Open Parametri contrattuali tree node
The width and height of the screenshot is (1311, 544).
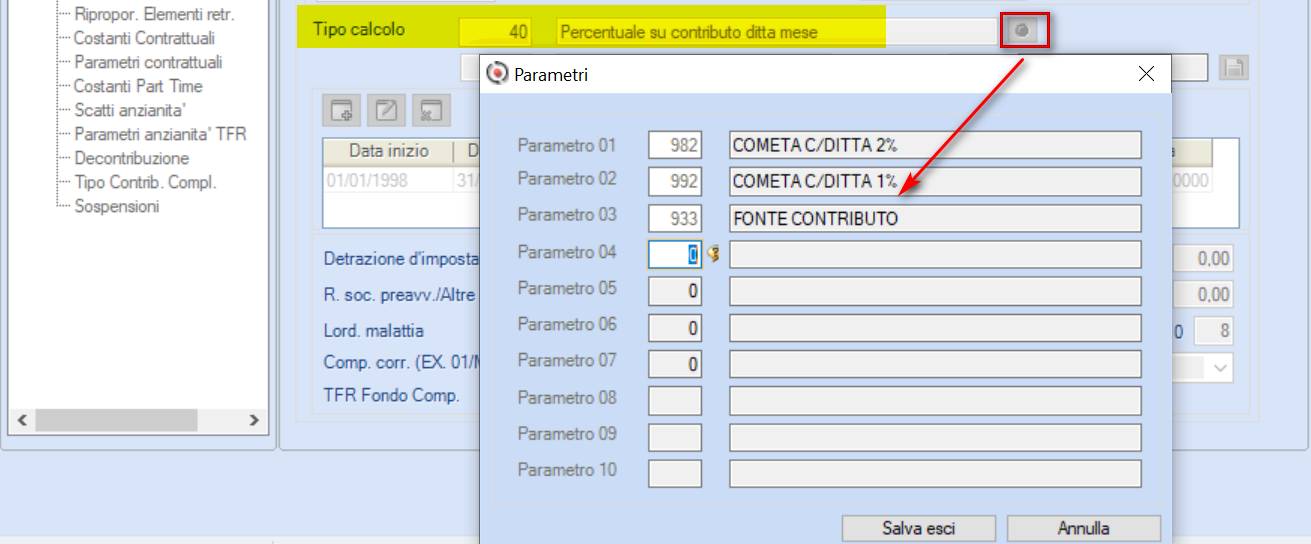point(148,62)
